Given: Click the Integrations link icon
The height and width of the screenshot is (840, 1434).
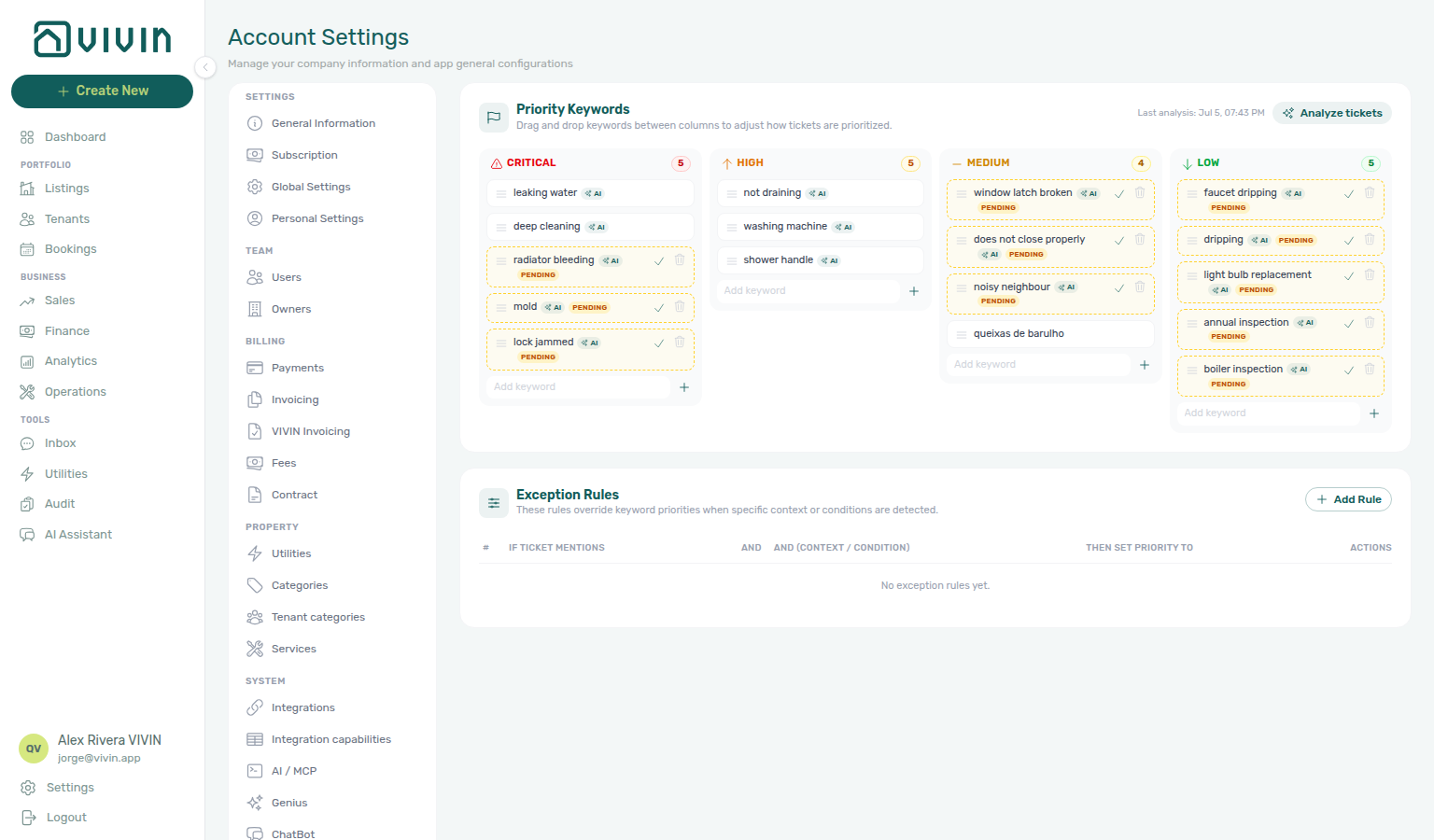Looking at the screenshot, I should coord(255,707).
